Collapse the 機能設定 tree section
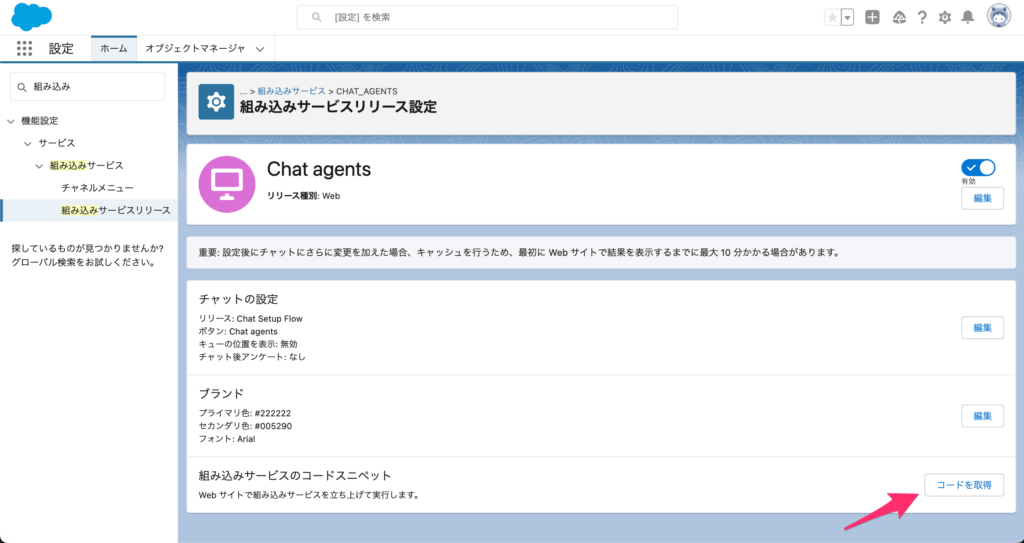The height and width of the screenshot is (543, 1024). [x=11, y=121]
